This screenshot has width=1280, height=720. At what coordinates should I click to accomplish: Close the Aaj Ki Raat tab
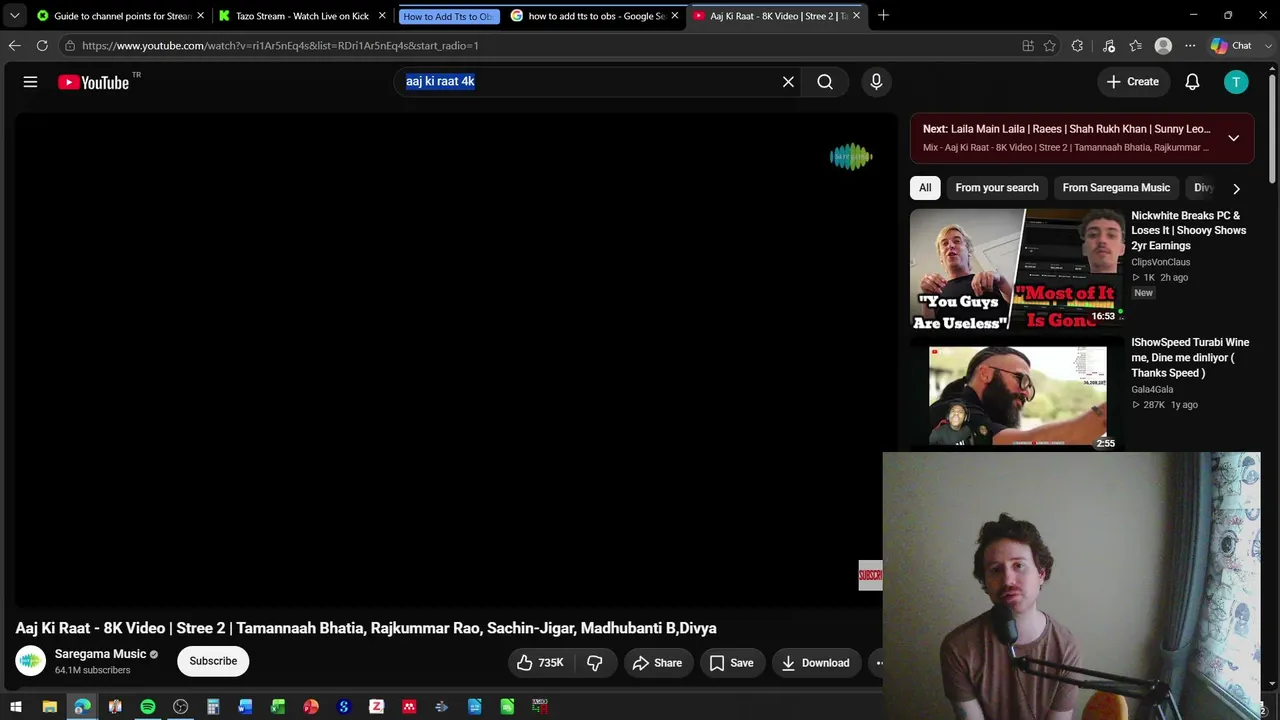[x=856, y=16]
